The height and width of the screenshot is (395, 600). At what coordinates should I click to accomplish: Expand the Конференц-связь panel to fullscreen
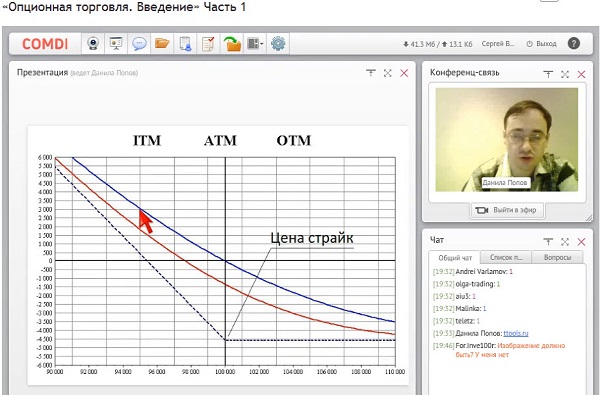click(565, 74)
